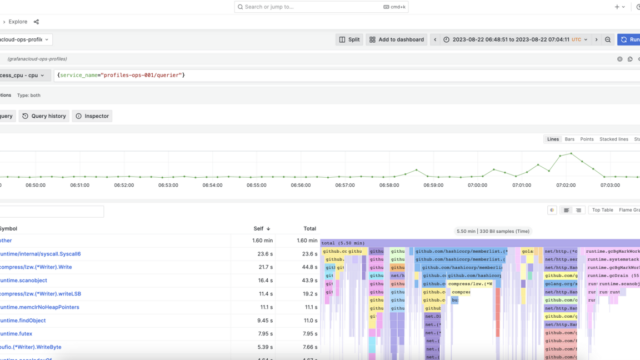The height and width of the screenshot is (360, 640).
Task: Shift time range forward with right arrow
Action: click(596, 40)
